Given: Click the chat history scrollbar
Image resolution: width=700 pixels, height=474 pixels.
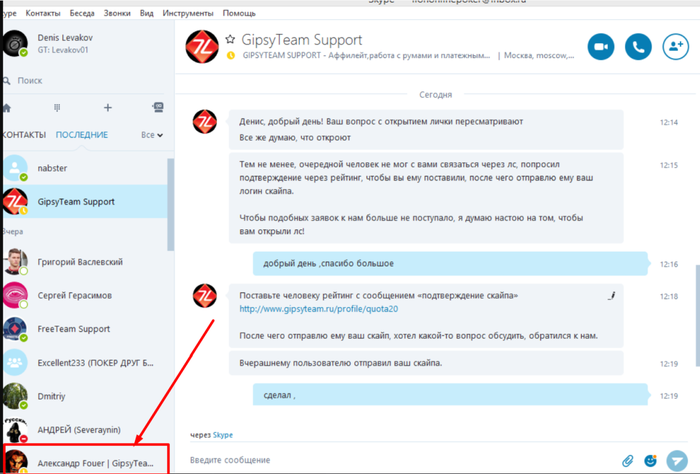Looking at the screenshot, I should click(x=697, y=315).
